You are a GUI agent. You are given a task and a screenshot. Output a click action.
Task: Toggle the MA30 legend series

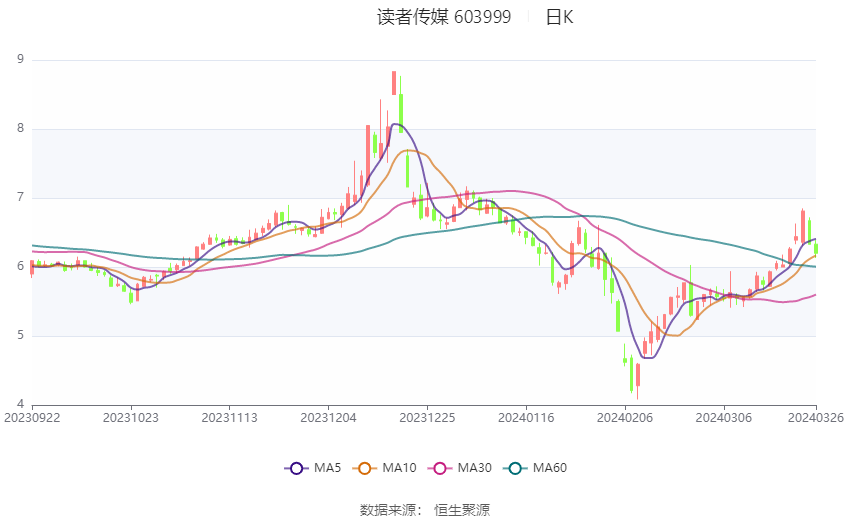click(460, 468)
